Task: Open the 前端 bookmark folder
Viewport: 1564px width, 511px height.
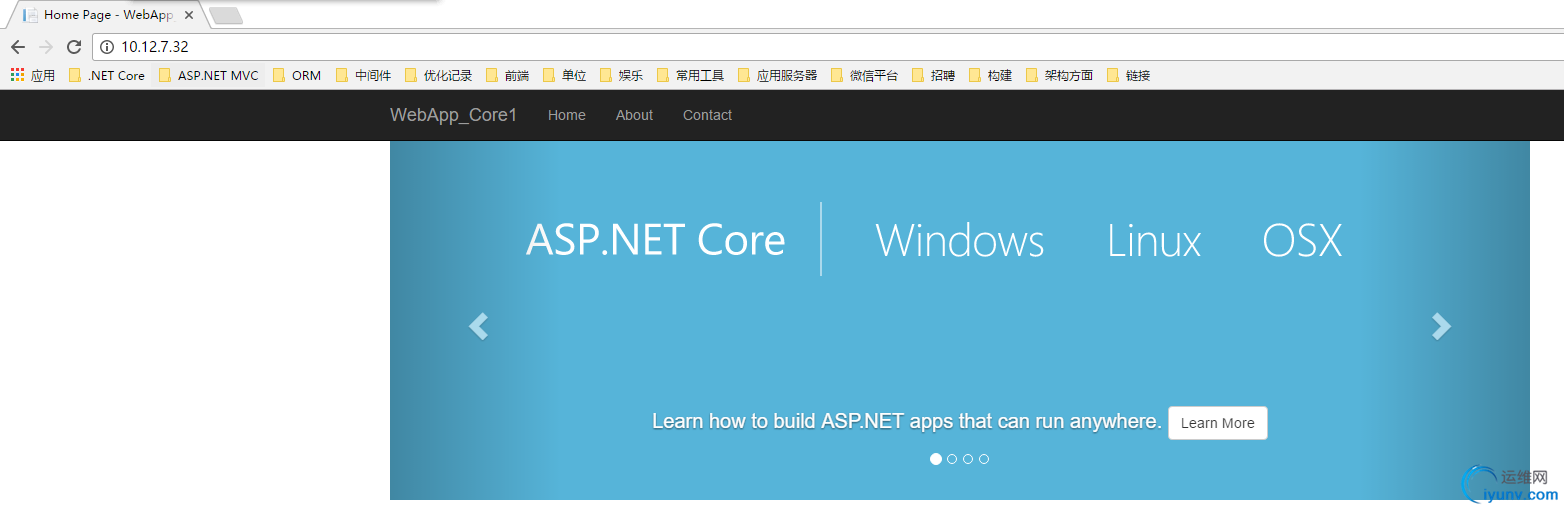Action: tap(507, 75)
